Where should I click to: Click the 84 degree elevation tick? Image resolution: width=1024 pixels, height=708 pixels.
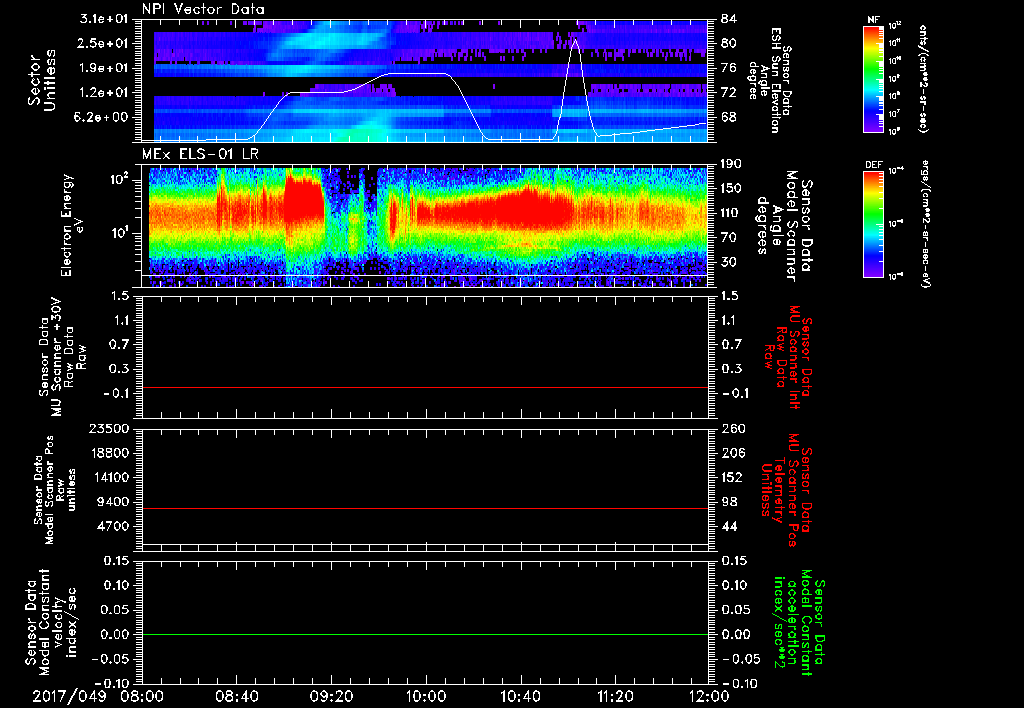729,19
